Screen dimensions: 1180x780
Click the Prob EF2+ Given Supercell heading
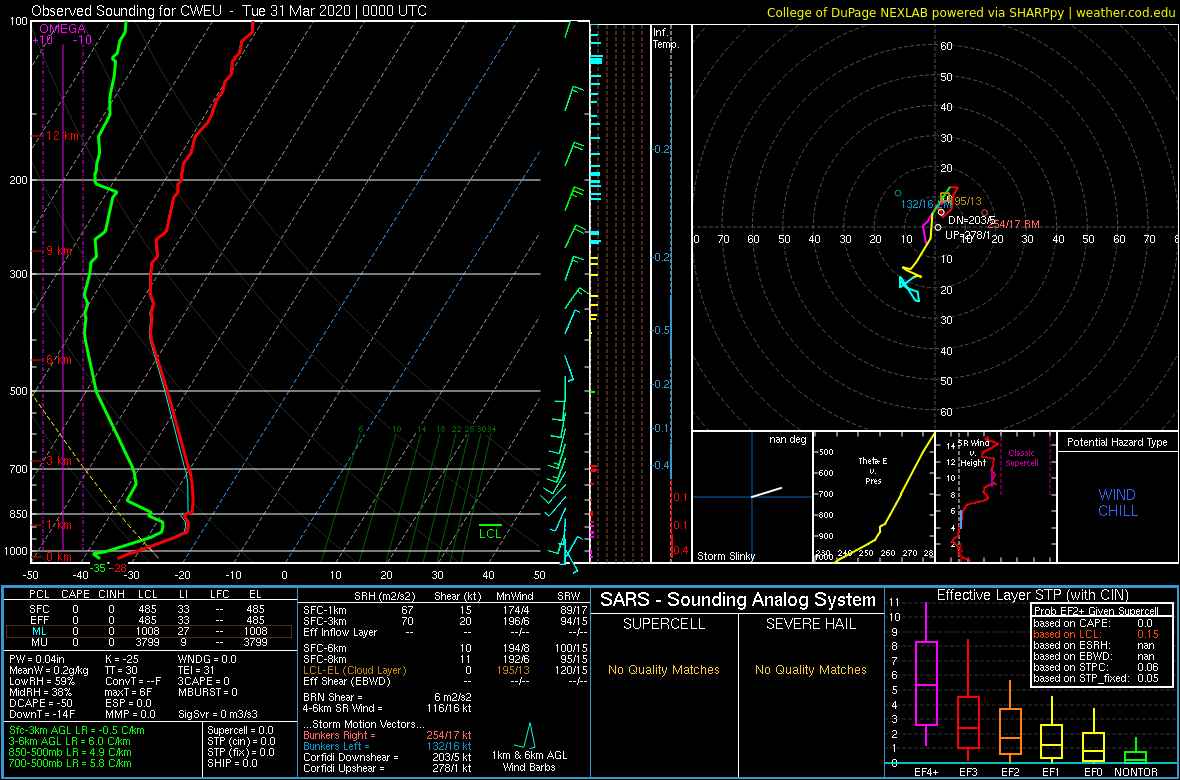pos(1096,611)
